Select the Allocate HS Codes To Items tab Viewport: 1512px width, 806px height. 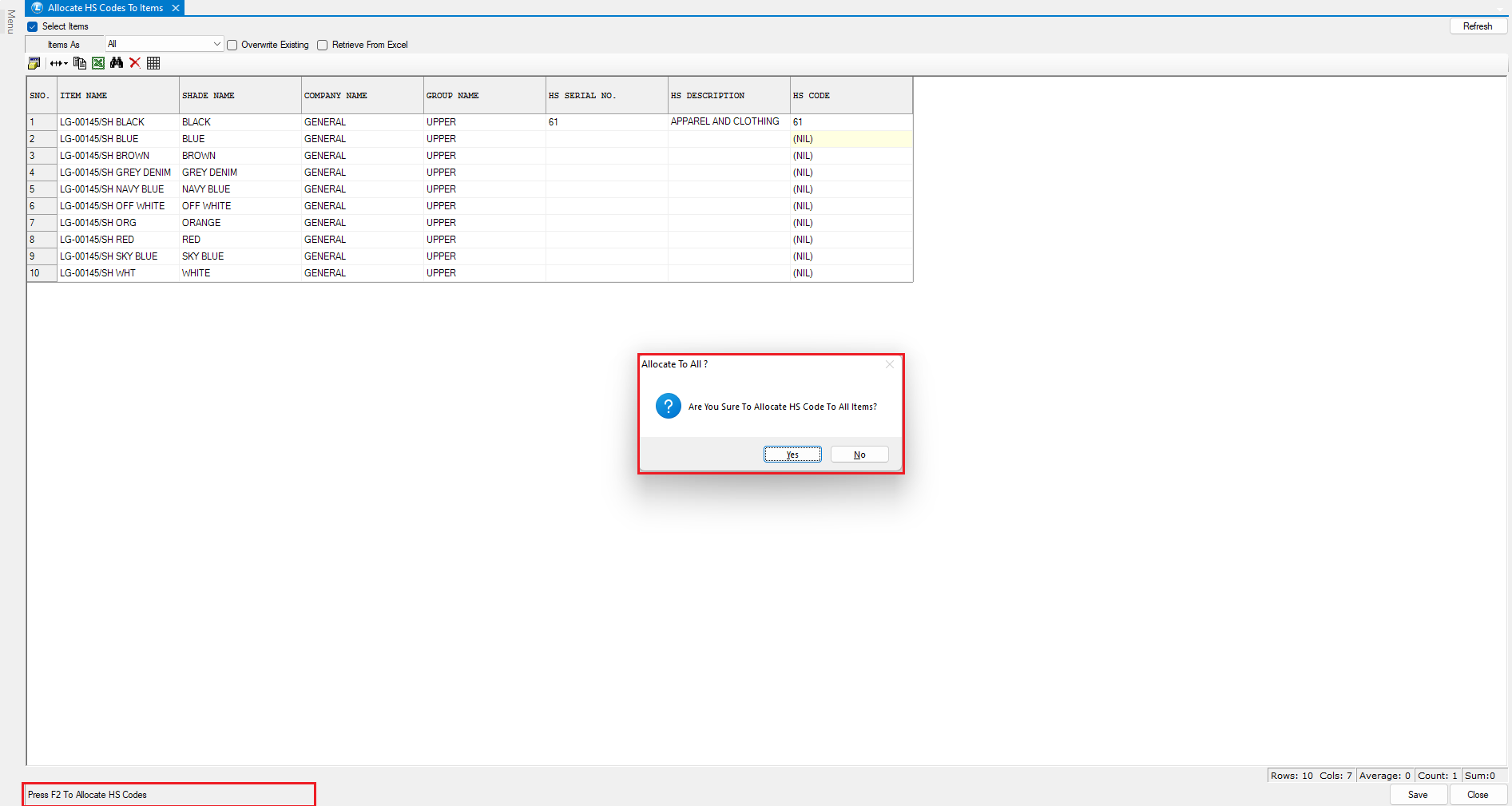[x=105, y=8]
